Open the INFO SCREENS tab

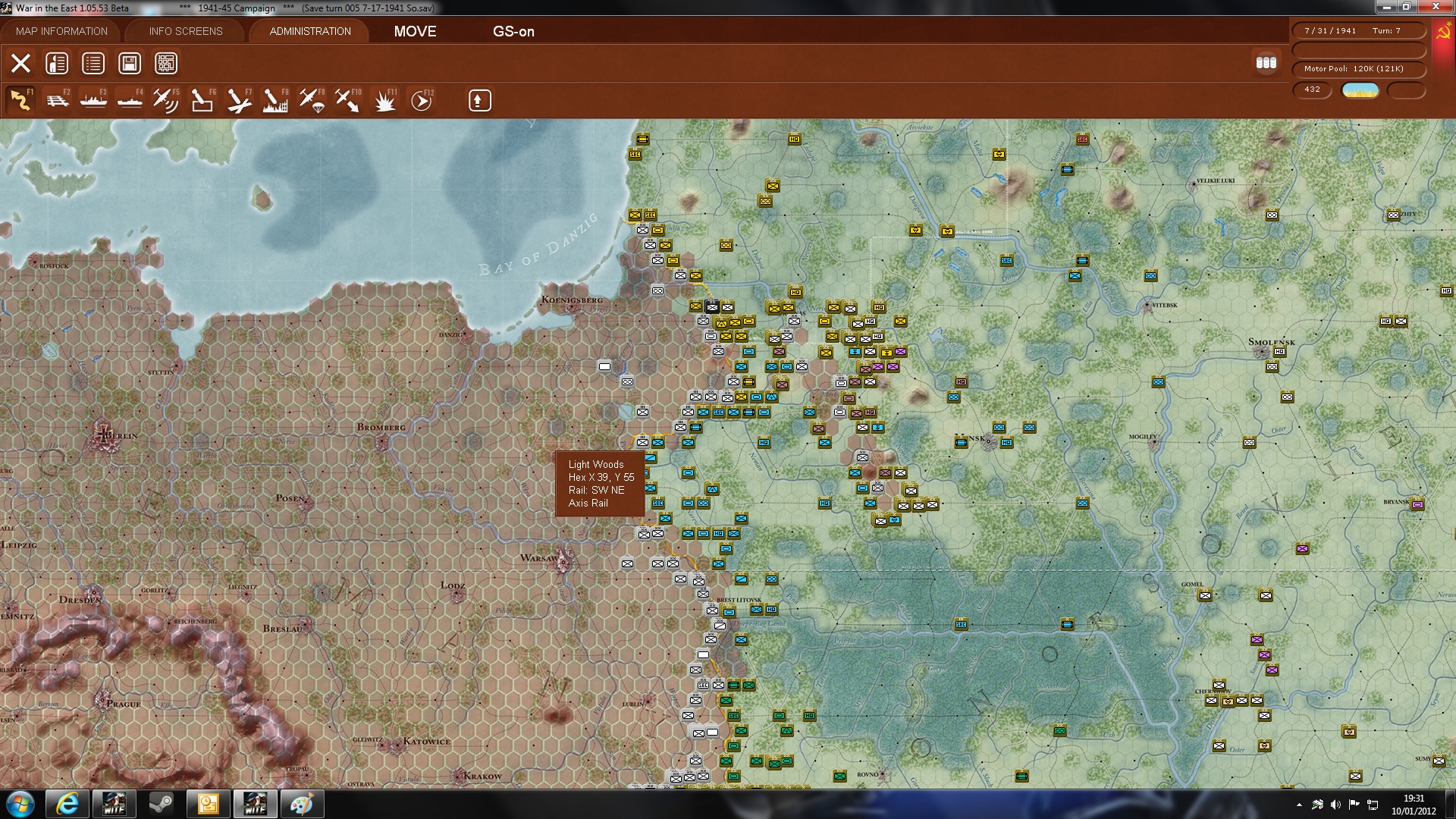coord(186,31)
